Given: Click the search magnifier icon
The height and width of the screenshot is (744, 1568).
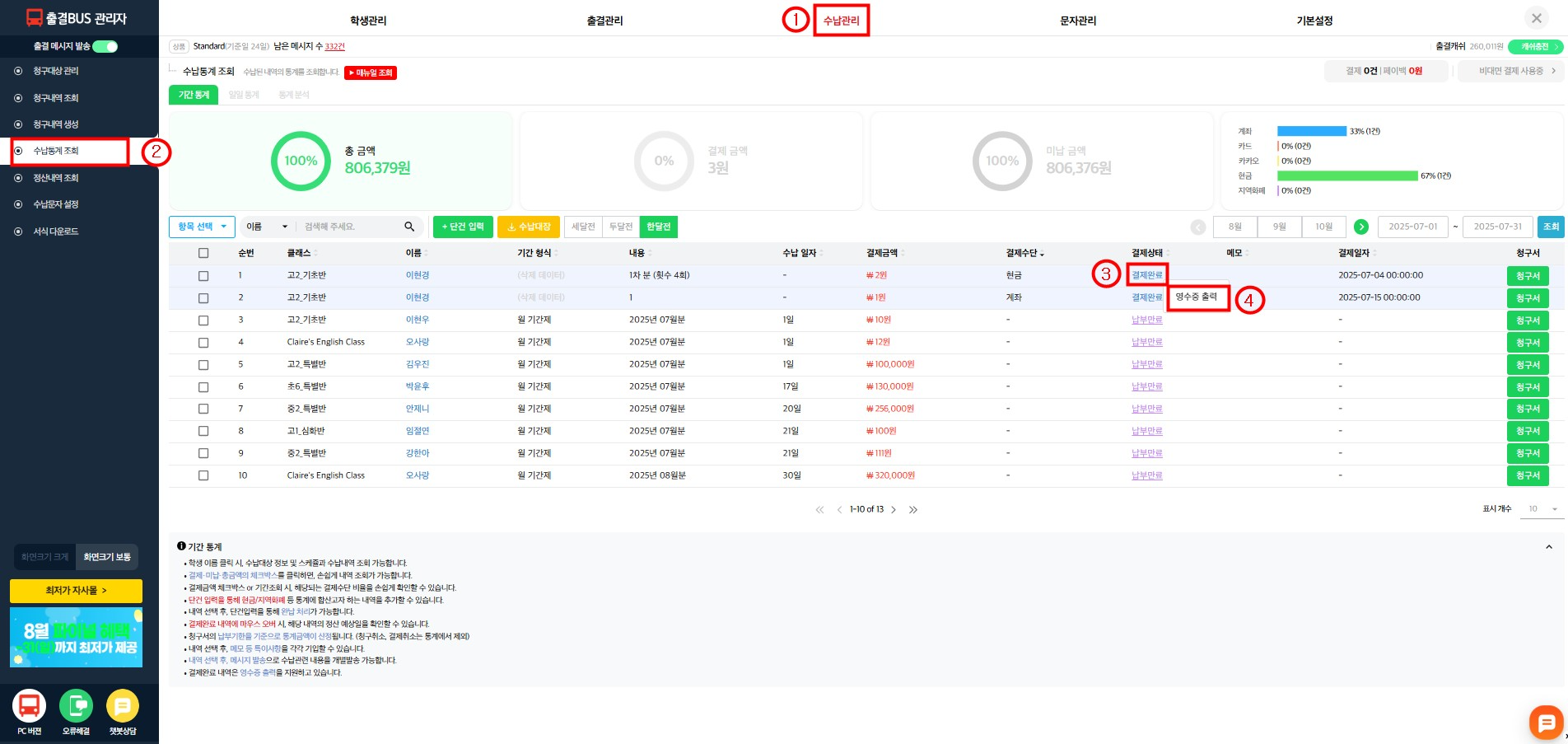Looking at the screenshot, I should (409, 227).
